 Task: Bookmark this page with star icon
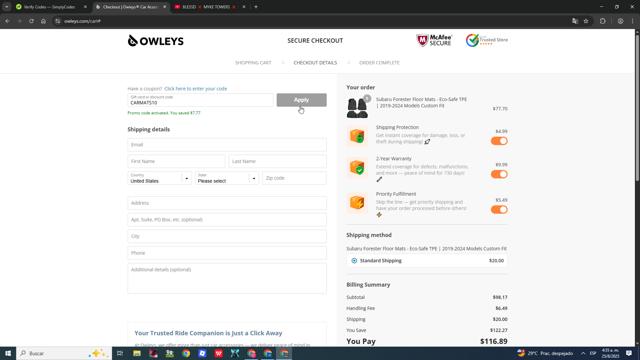[x=586, y=21]
